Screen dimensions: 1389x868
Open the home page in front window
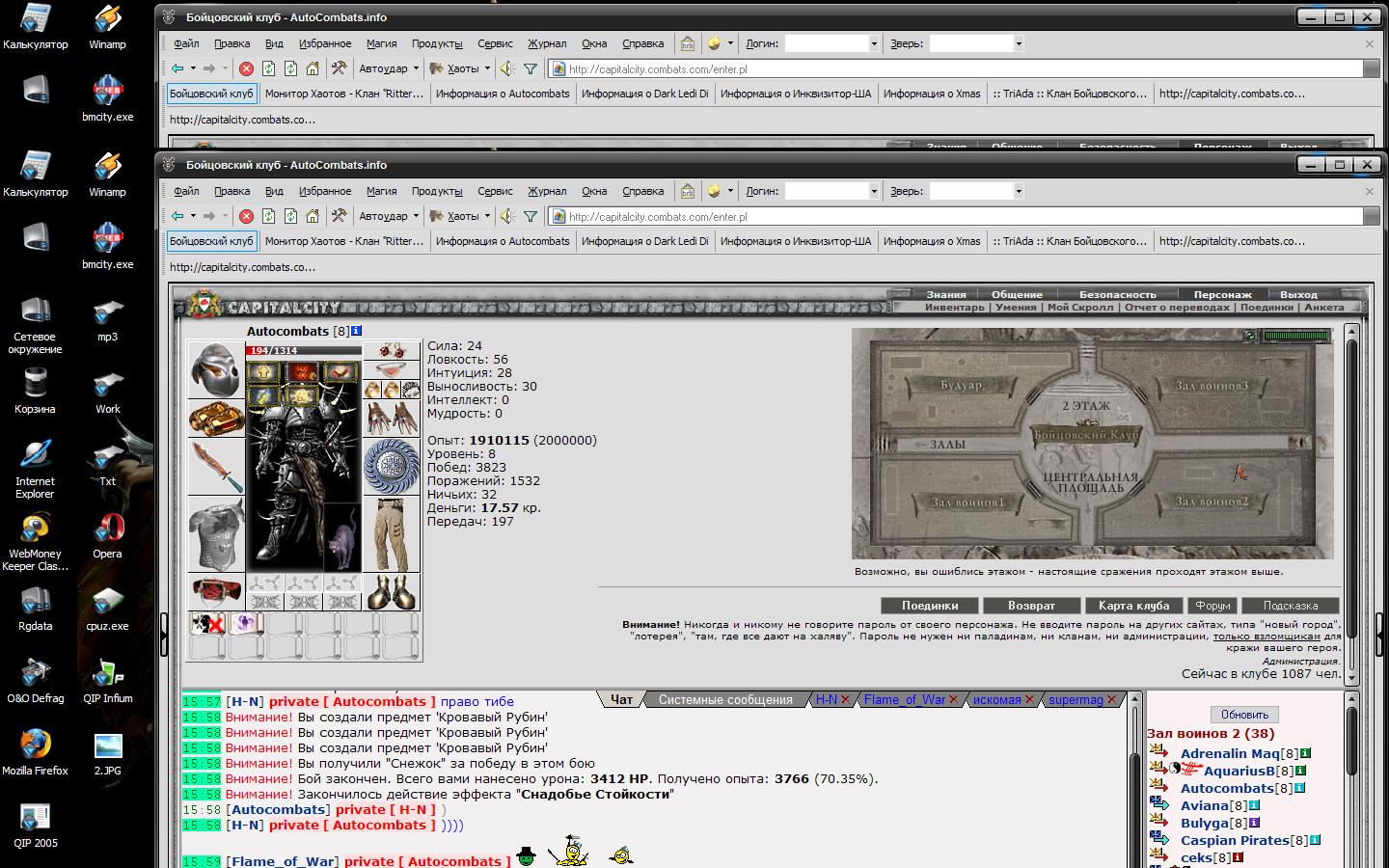click(313, 216)
